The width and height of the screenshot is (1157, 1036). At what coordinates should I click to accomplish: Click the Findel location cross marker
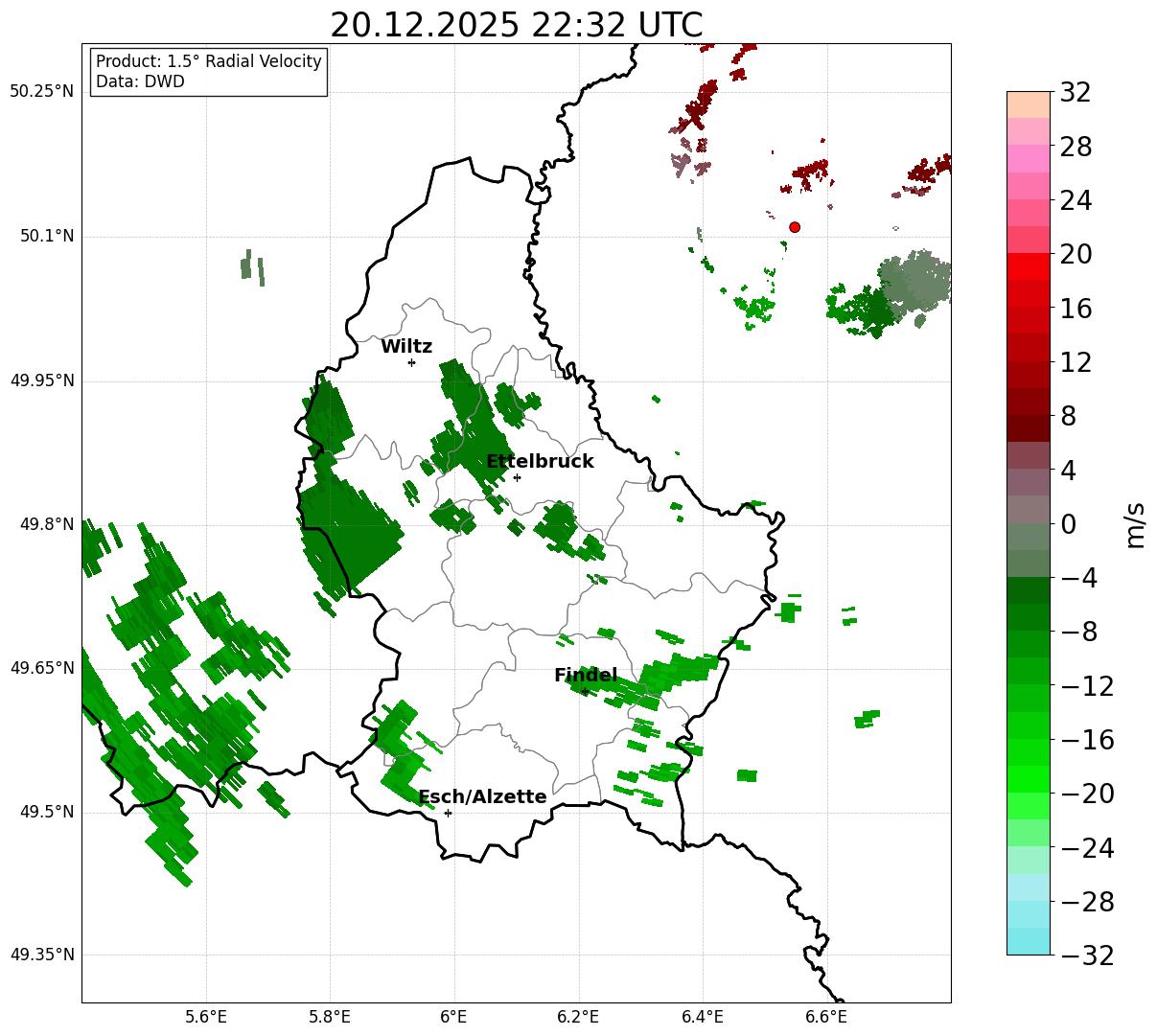[585, 691]
